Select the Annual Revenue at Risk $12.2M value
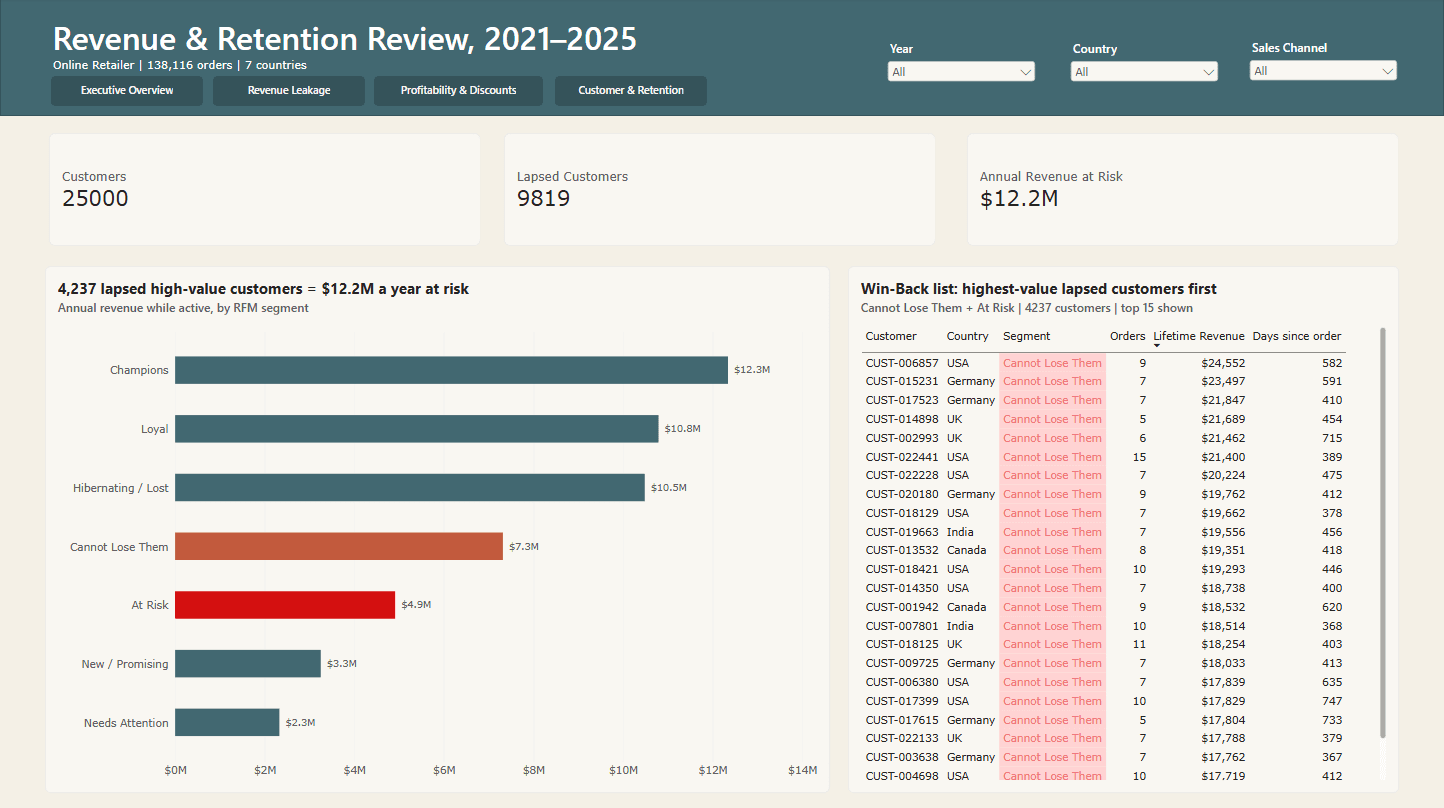The width and height of the screenshot is (1444, 808). (1019, 198)
